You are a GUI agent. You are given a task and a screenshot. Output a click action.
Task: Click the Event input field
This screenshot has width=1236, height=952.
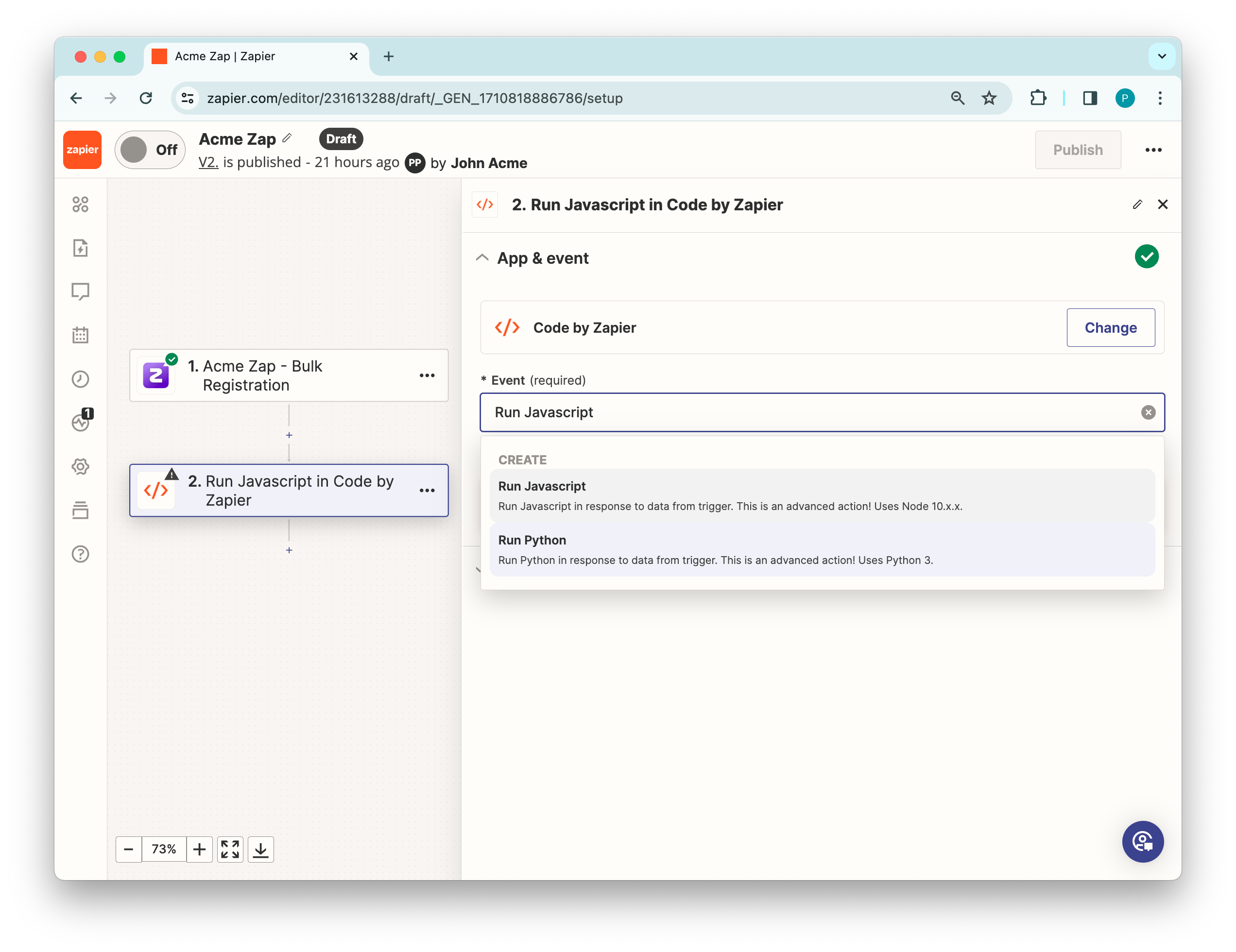coord(792,412)
